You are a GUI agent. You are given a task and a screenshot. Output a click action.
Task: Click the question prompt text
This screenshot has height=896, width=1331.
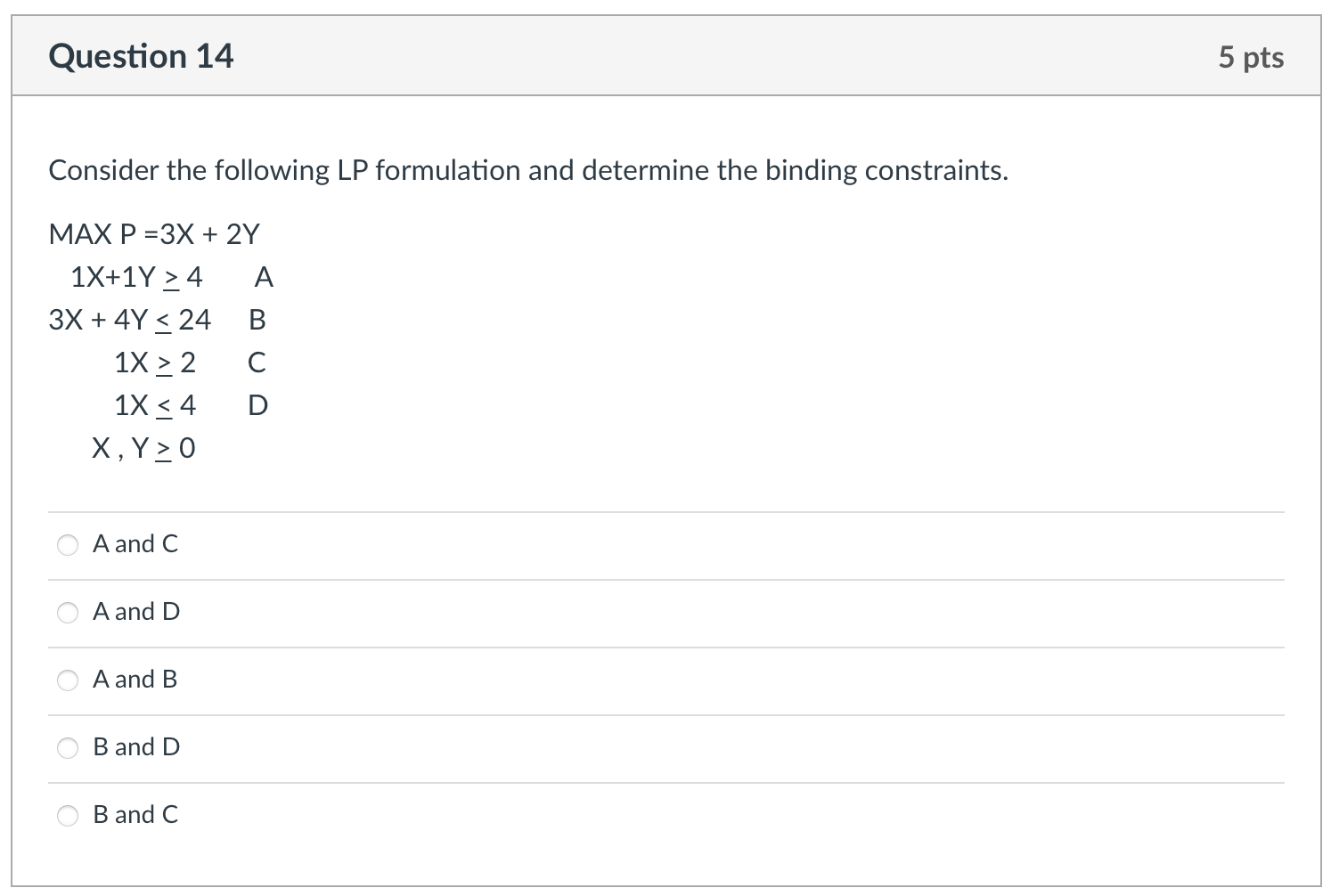(529, 170)
